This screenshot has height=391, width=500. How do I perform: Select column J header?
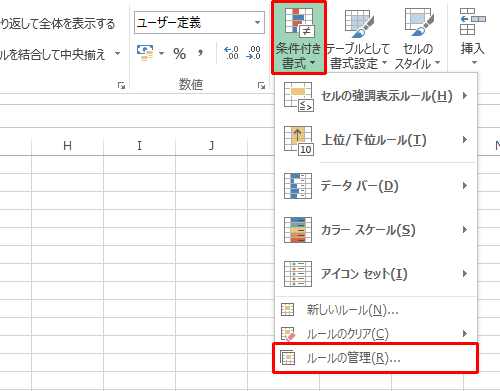[211, 146]
